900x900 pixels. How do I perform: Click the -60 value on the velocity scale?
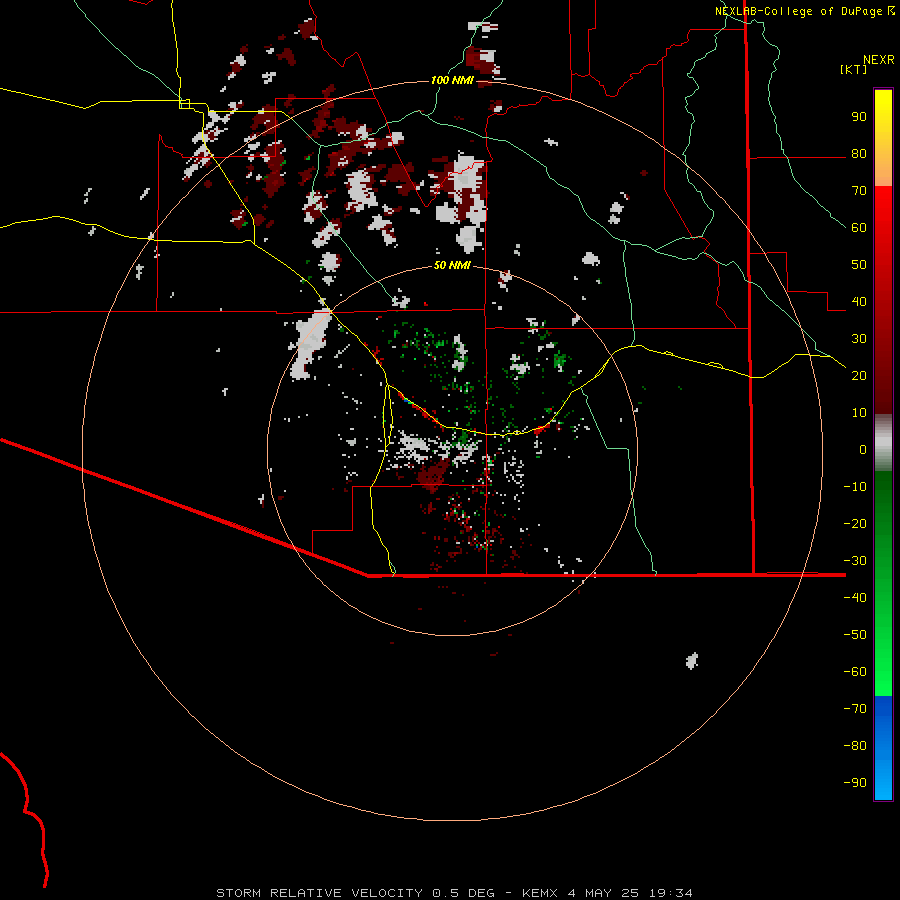(855, 672)
